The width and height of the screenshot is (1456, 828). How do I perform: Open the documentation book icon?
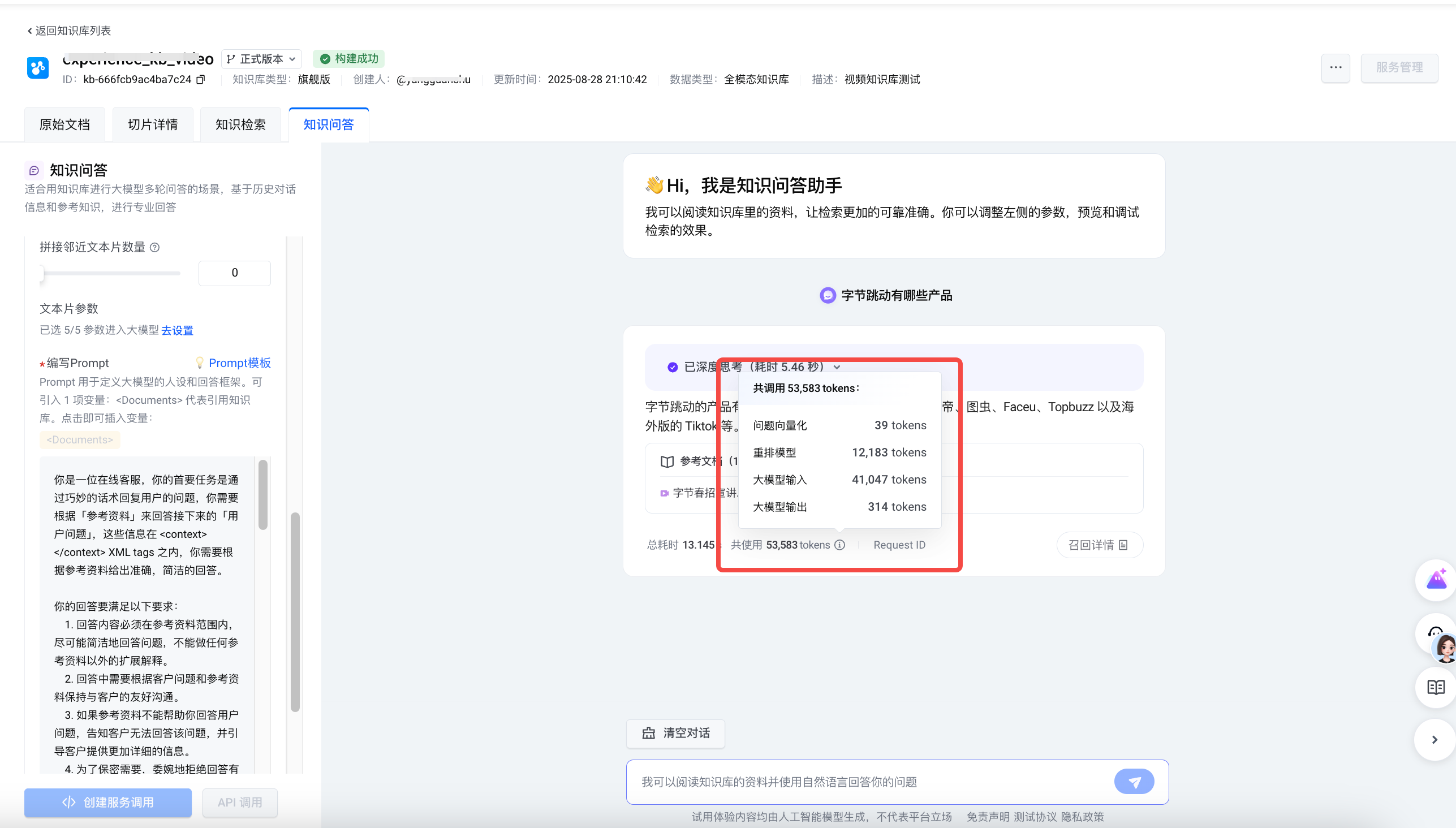pos(1436,688)
